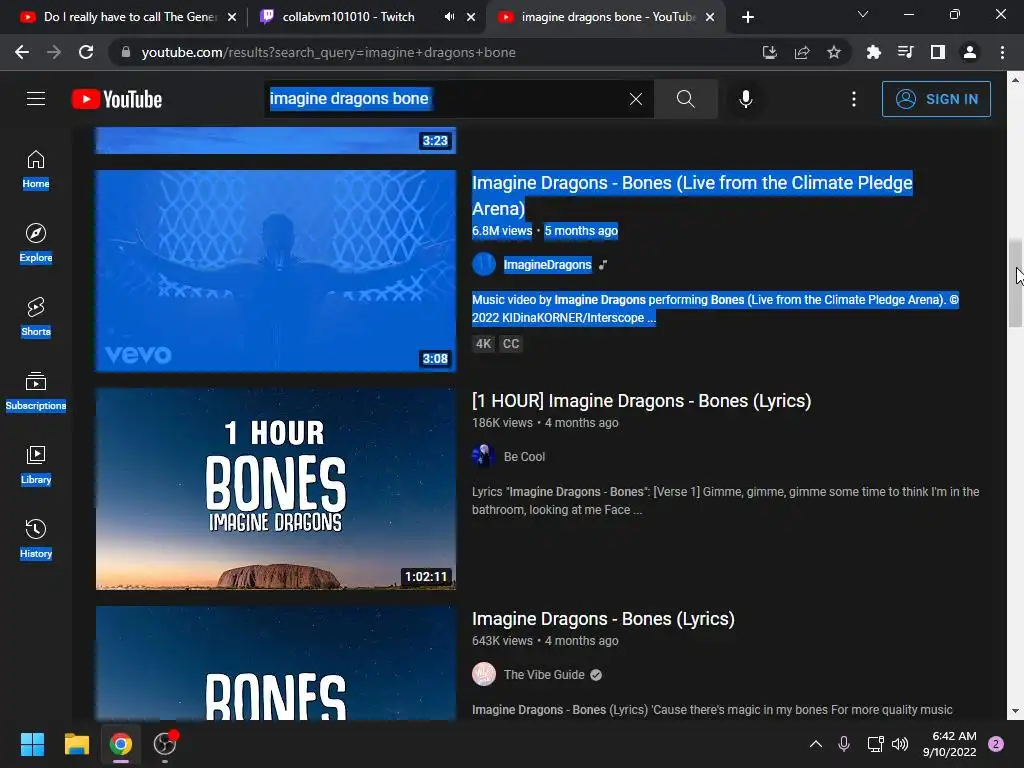The width and height of the screenshot is (1024, 768).
Task: Close the Twitch tab
Action: (472, 17)
